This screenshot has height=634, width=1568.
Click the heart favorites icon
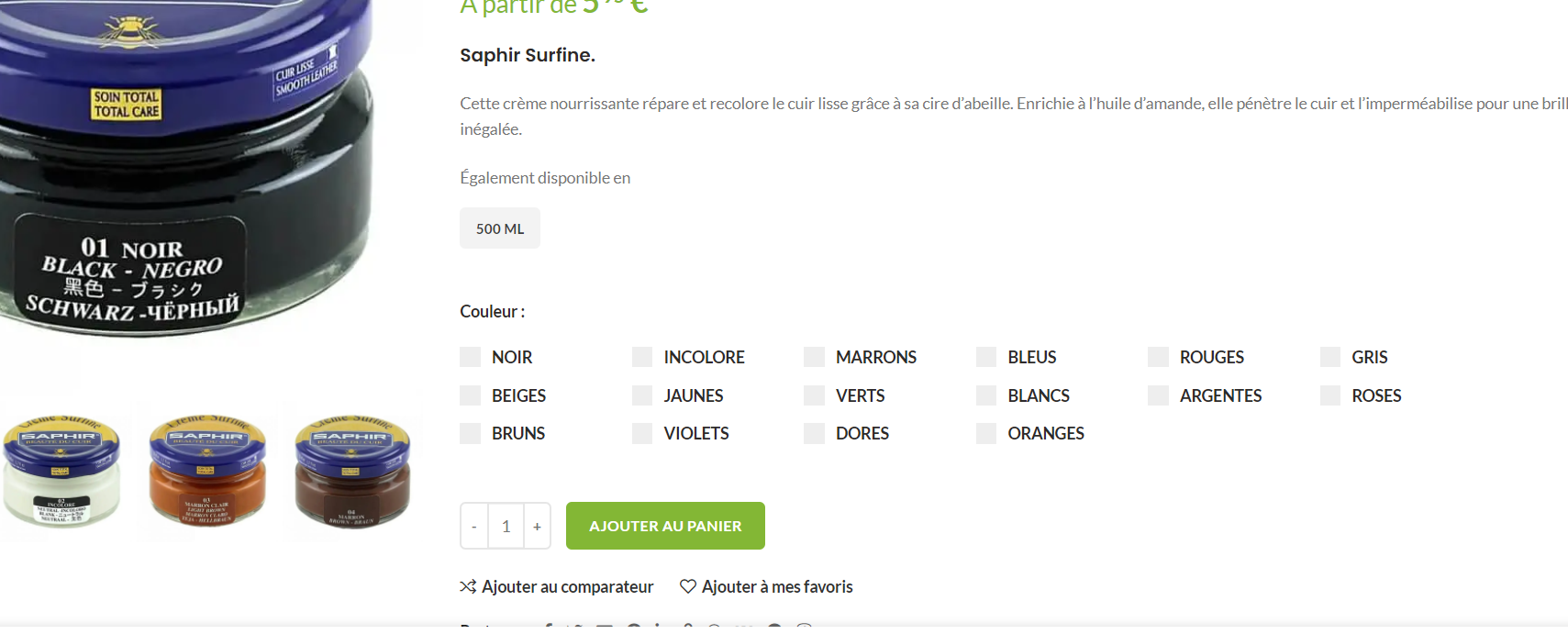(688, 586)
